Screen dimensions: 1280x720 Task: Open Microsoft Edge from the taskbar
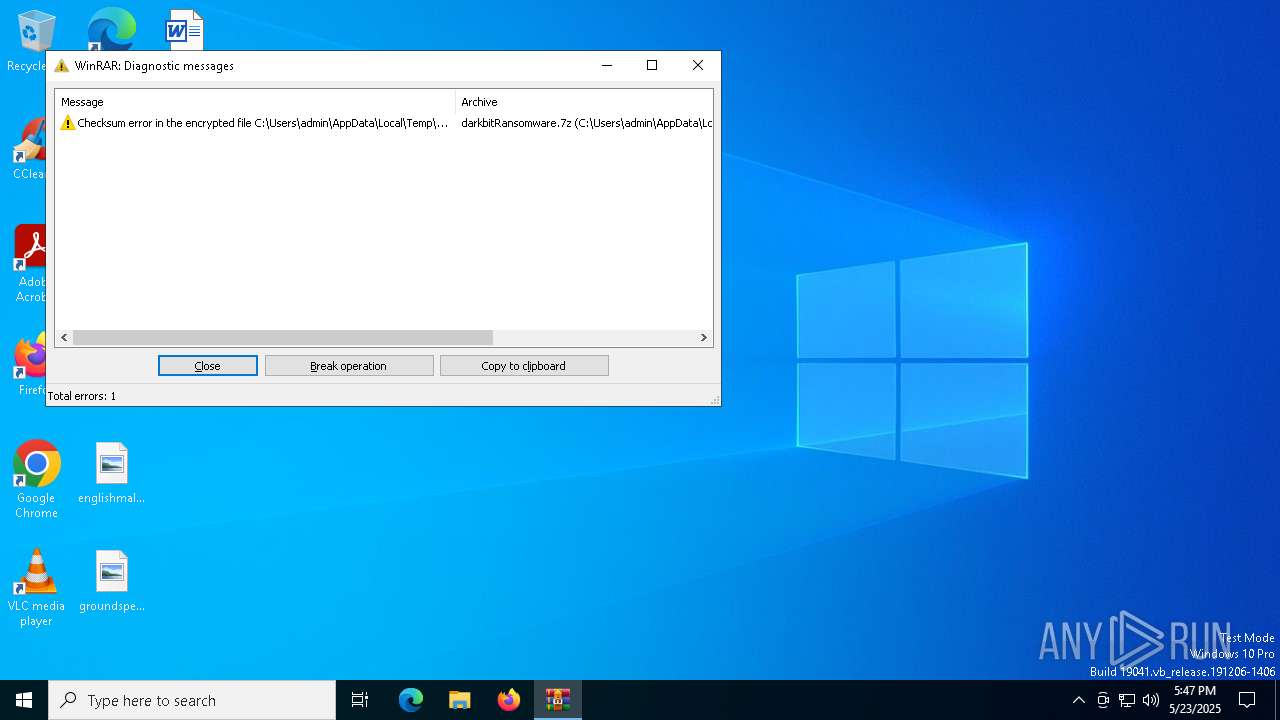[411, 700]
